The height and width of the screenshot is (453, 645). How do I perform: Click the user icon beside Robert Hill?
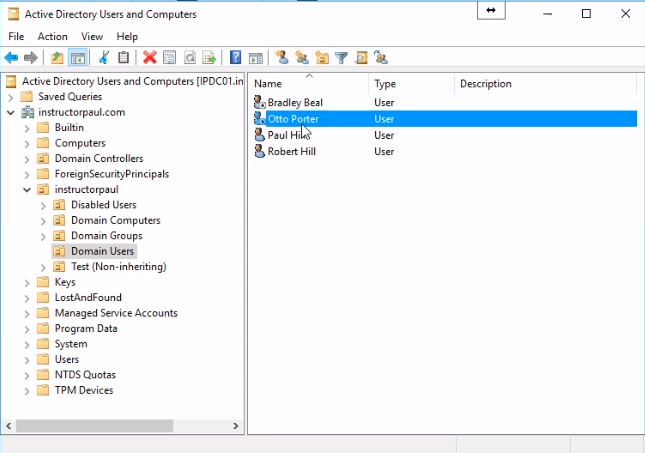click(x=260, y=151)
